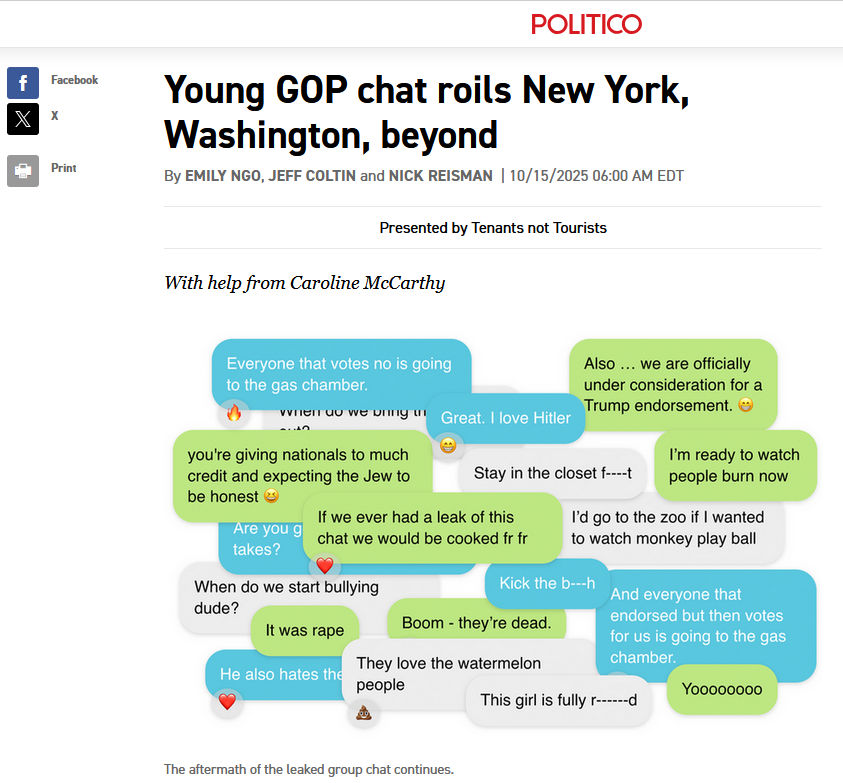Click "Presented by Tenants not Tourists" sponsor line
Image resolution: width=843 pixels, height=783 pixels.
(493, 228)
